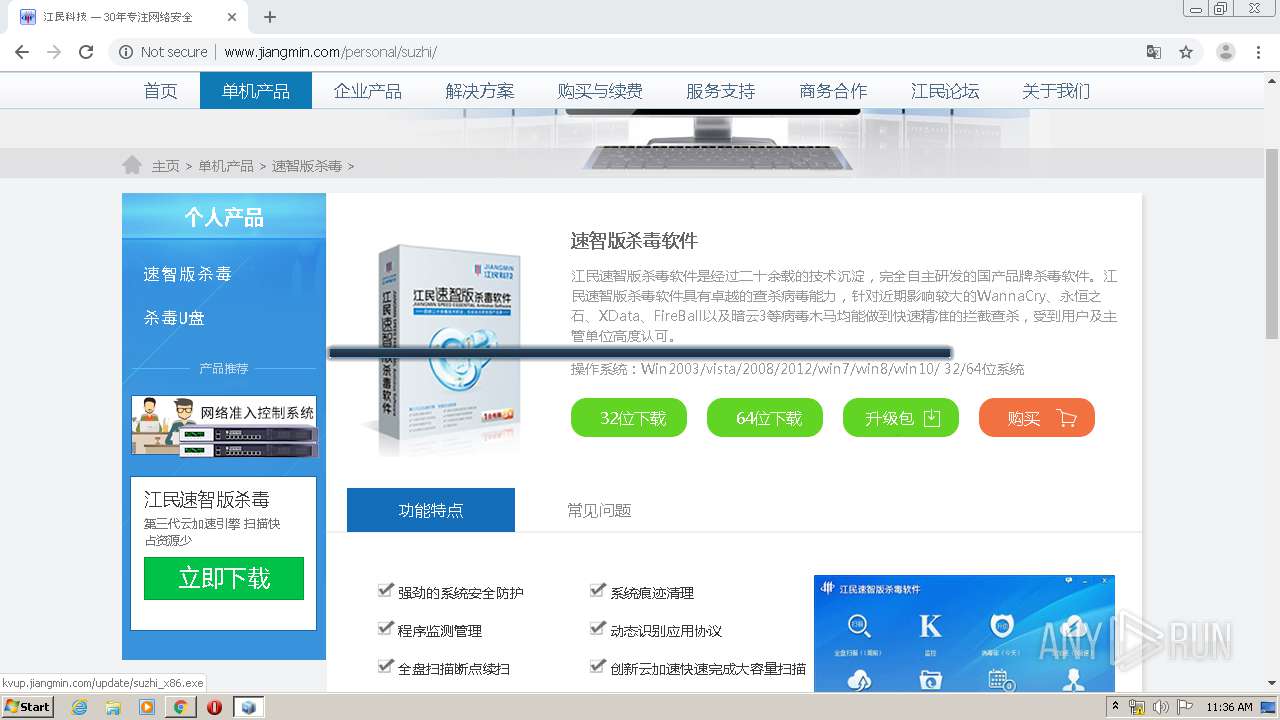This screenshot has height=720, width=1280.
Task: Open 企业产品 navigation item
Action: pos(368,91)
